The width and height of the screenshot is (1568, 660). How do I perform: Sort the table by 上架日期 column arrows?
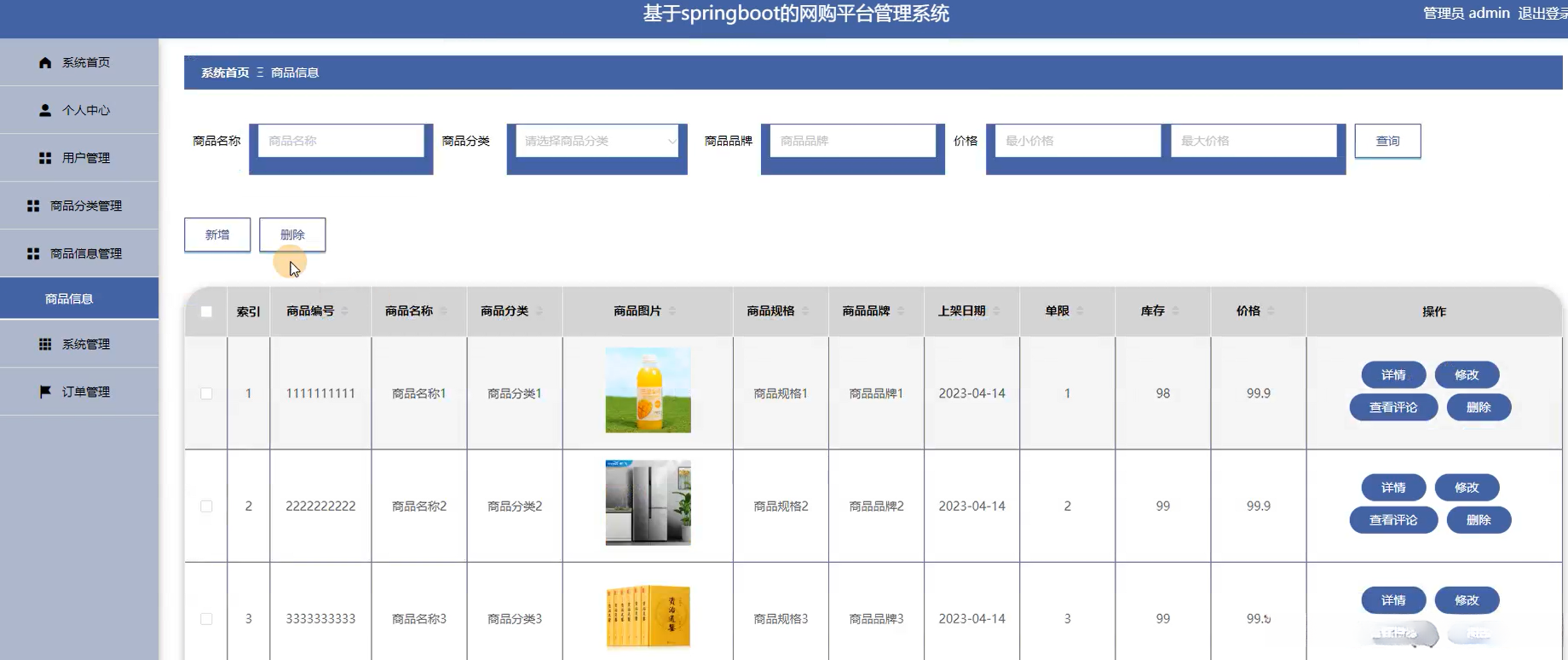coord(995,311)
